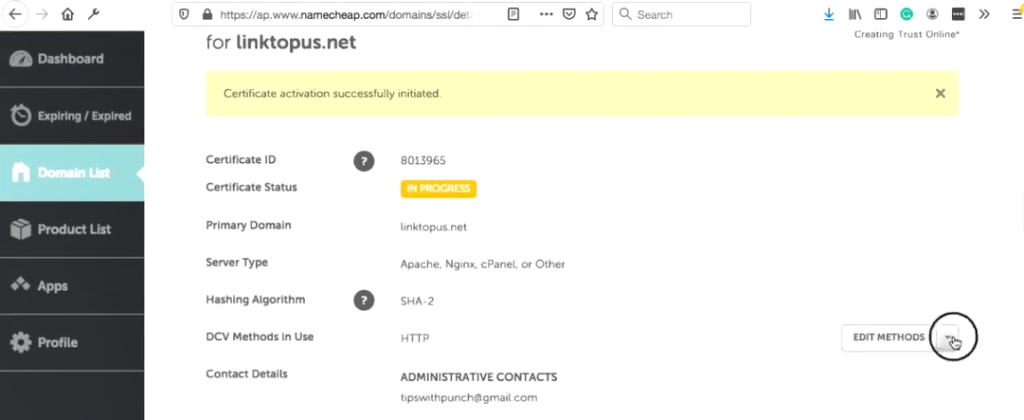Open Product List in the sidebar
The height and width of the screenshot is (420, 1024).
tap(72, 229)
